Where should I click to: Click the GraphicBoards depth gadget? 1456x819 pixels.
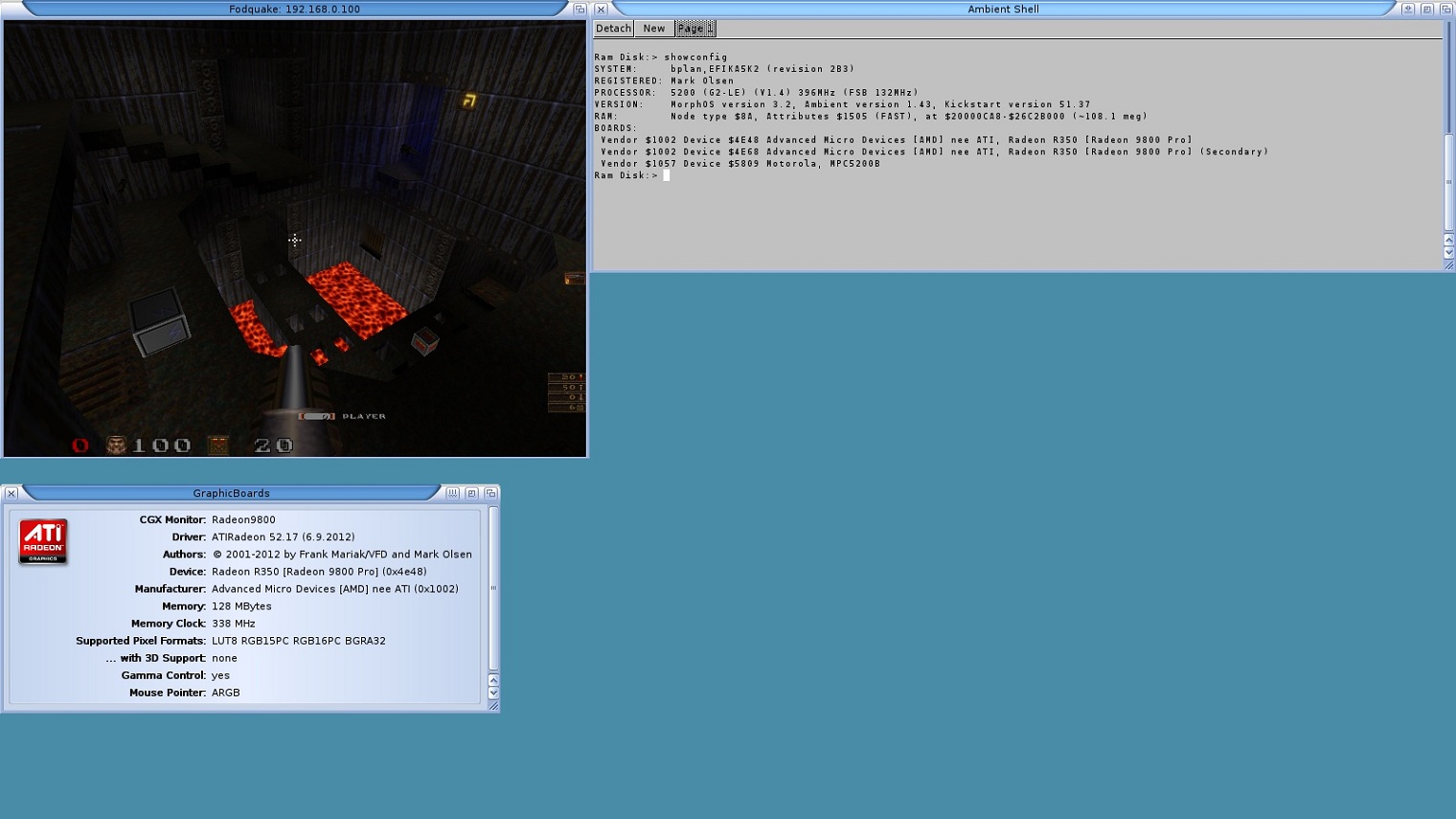[490, 493]
